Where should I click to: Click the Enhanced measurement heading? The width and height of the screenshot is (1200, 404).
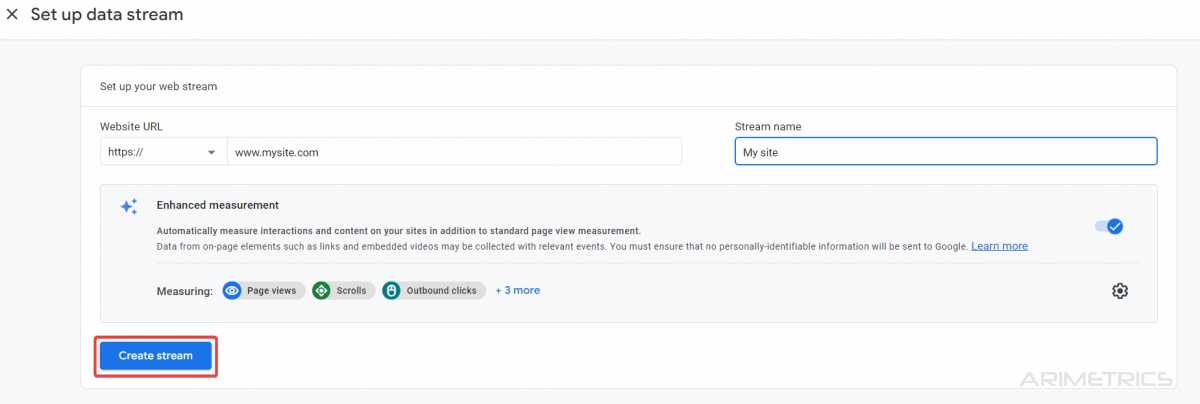(x=217, y=205)
